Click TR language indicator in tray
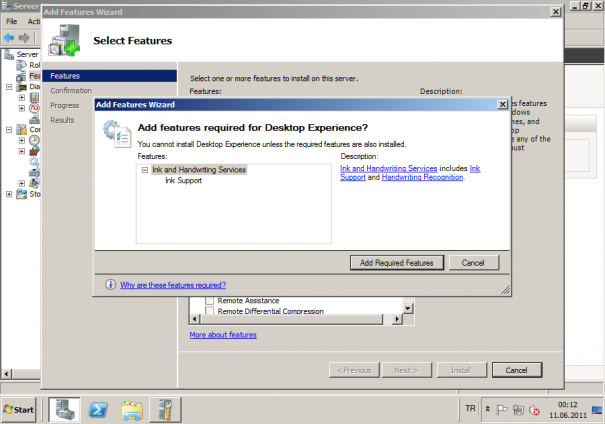This screenshot has width=605, height=424. [x=470, y=408]
